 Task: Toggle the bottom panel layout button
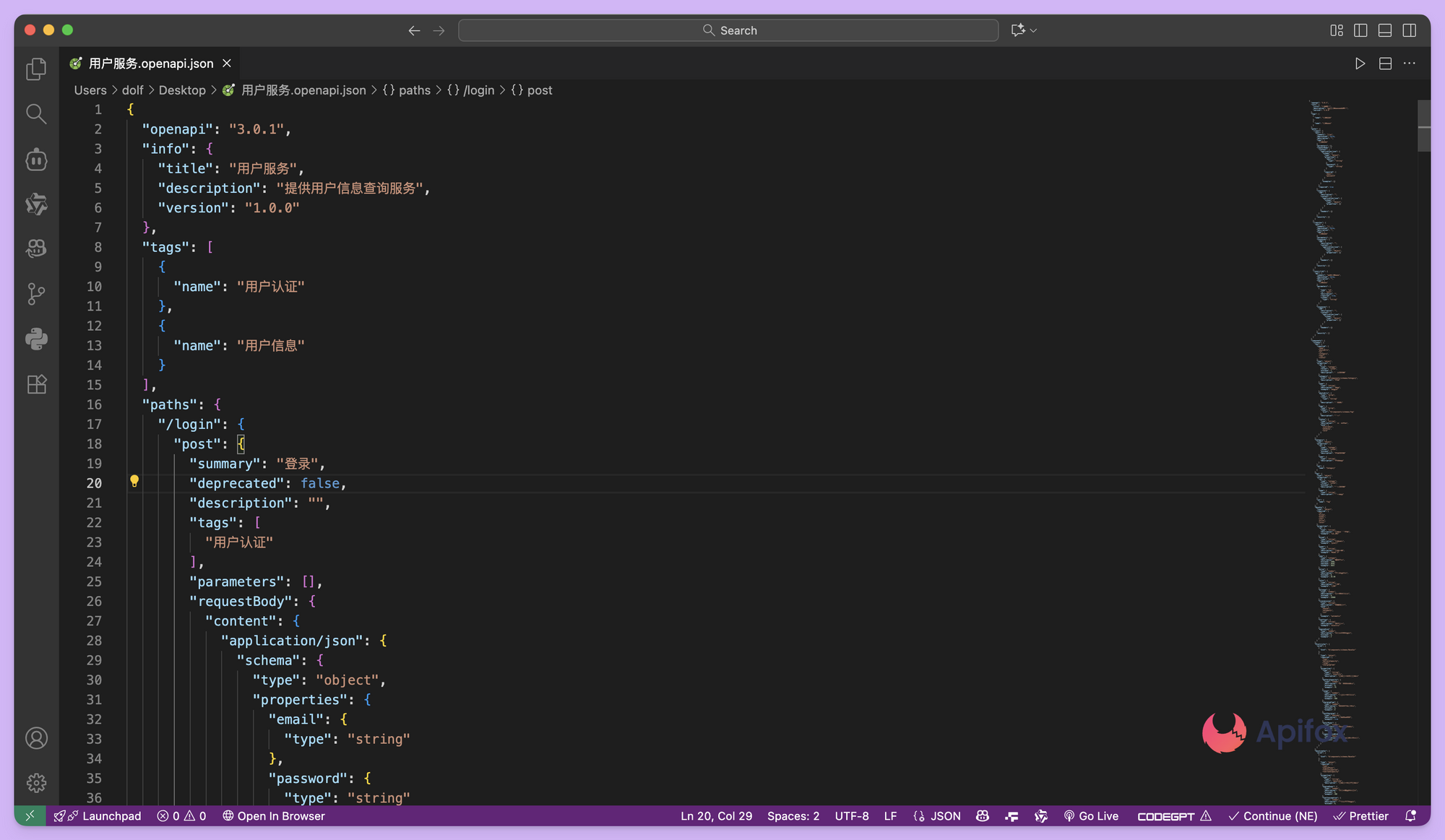click(x=1385, y=30)
